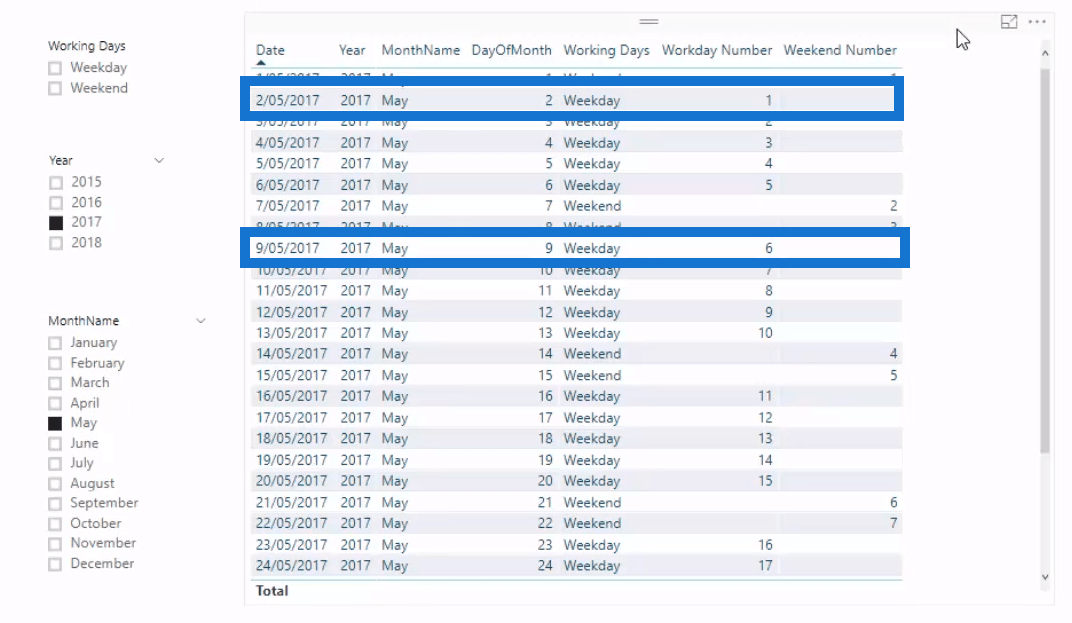Screen dimensions: 1072x623
Task: Check the Weekend filter checkbox
Action: pyautogui.click(x=55, y=88)
